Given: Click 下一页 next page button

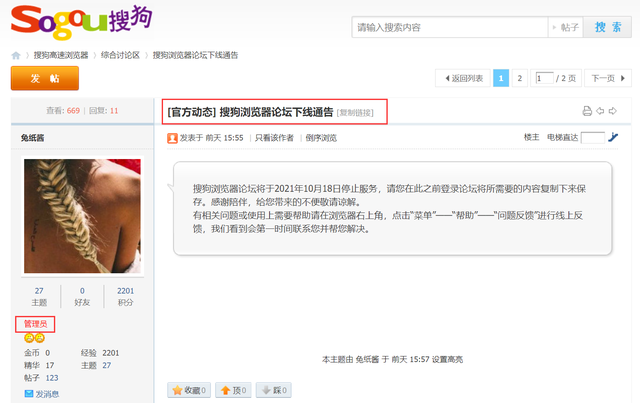Looking at the screenshot, I should click(x=608, y=78).
